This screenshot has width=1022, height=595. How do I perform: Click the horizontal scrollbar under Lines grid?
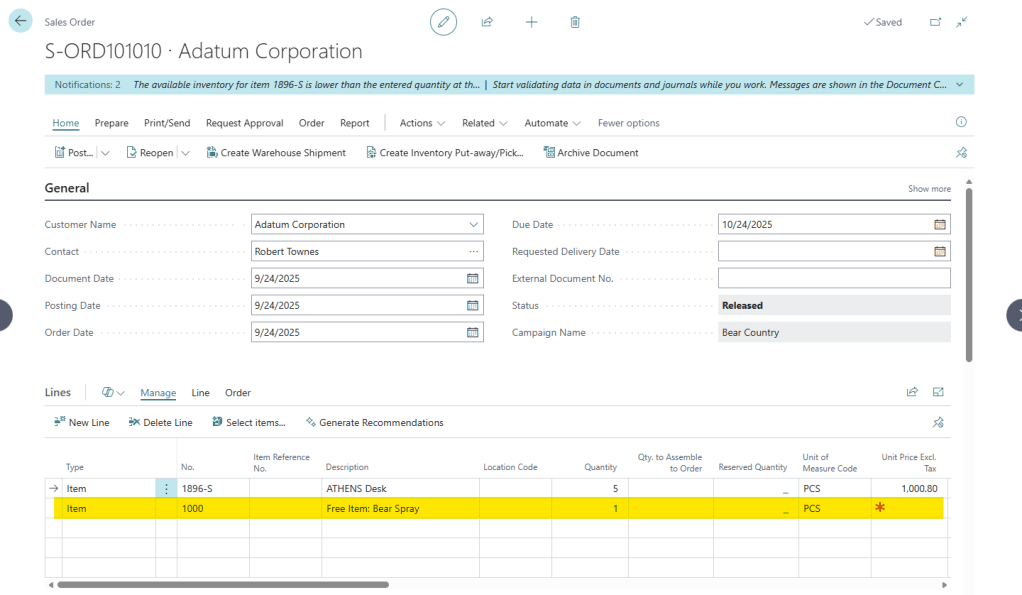[223, 584]
